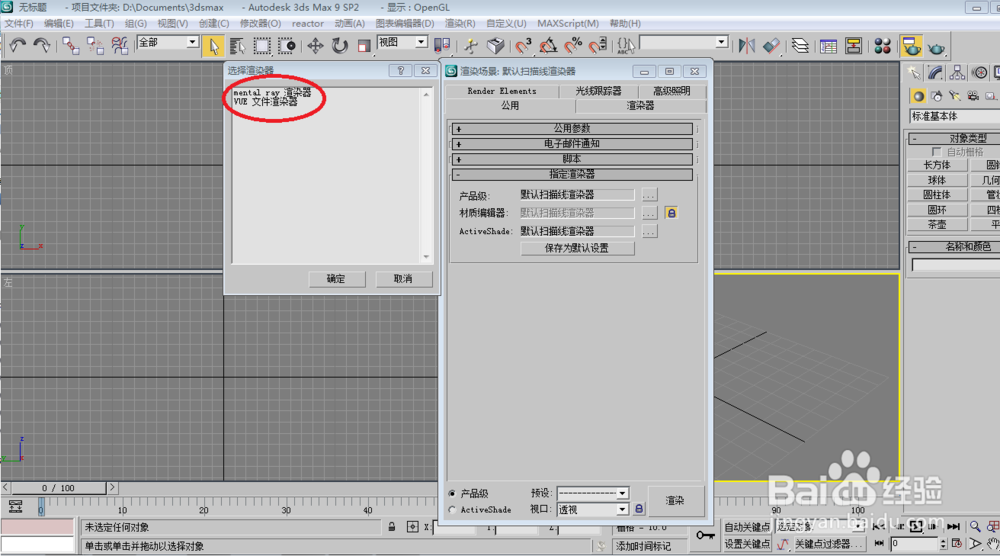This screenshot has width=1000, height=556.
Task: Toggle Window/Crossing selection mode icon
Action: coord(286,46)
